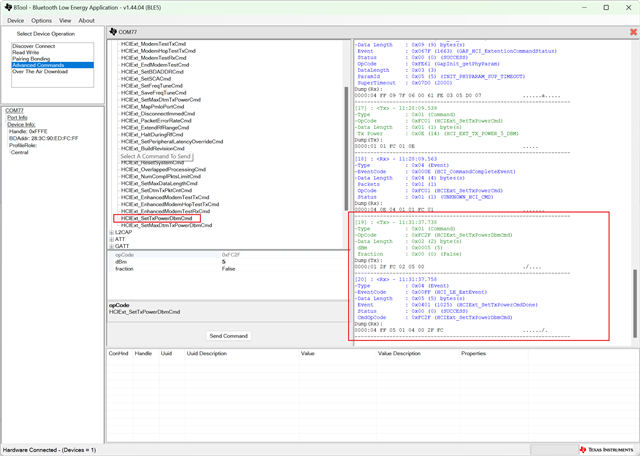Edit the dBm parameter value field
Viewport: 640px width, 456px height.
click(285, 262)
